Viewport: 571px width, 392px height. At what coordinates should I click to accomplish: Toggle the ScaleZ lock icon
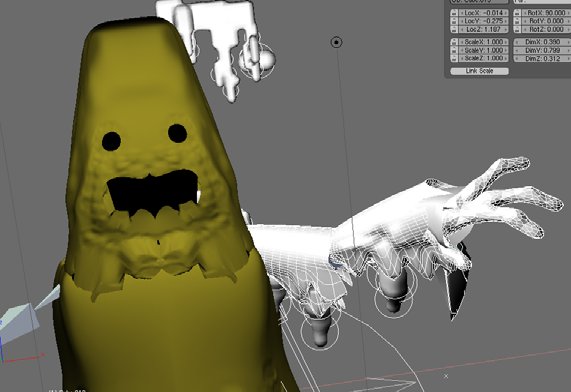454,58
